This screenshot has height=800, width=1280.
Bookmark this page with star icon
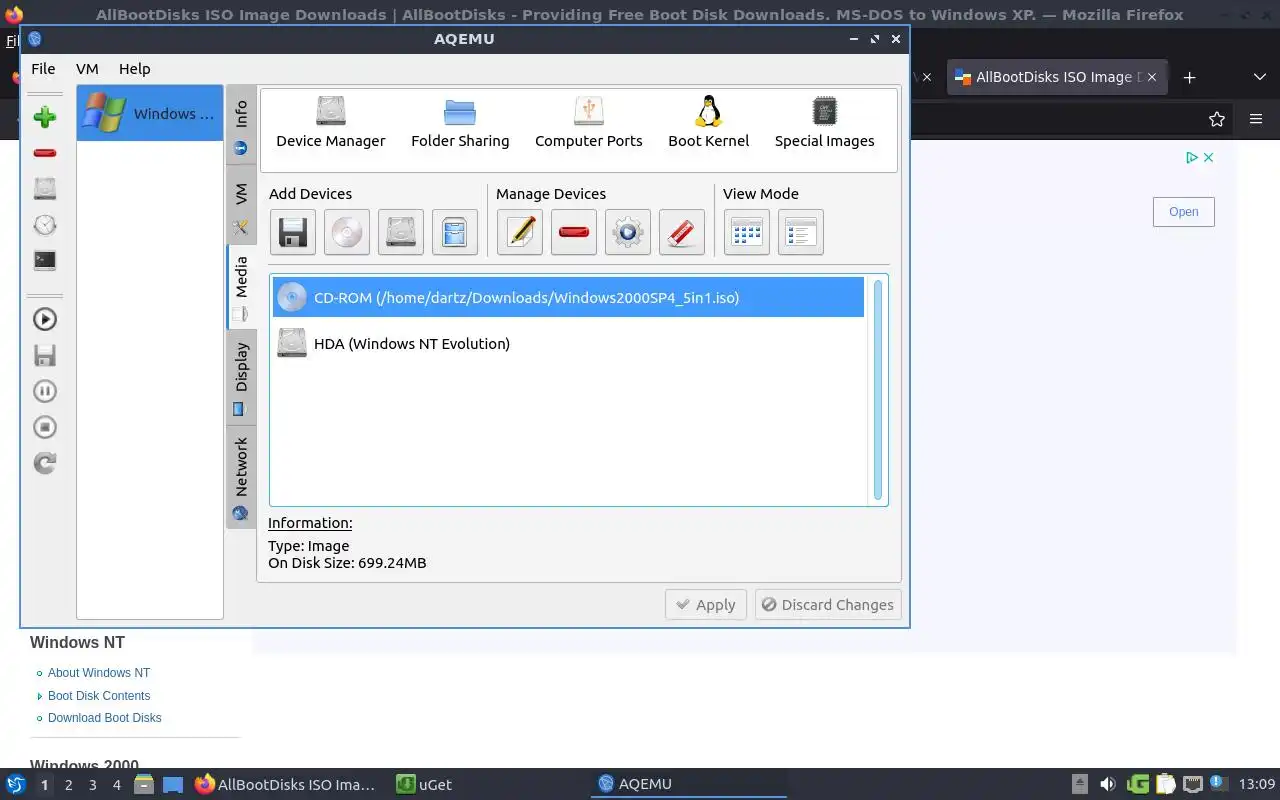pyautogui.click(x=1217, y=119)
